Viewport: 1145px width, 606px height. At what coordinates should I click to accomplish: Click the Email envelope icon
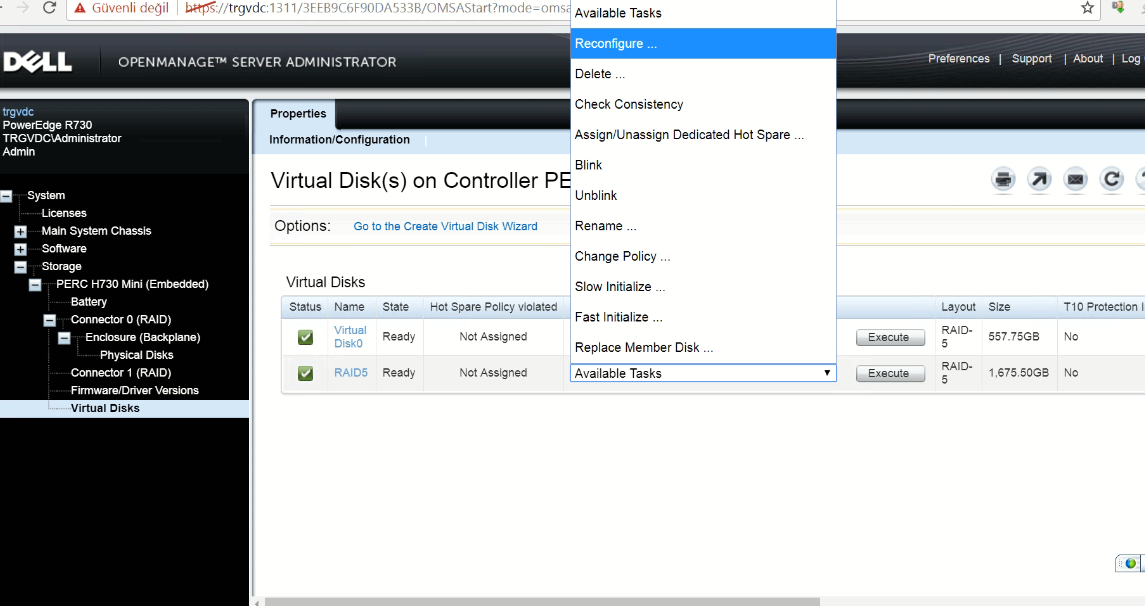1075,180
